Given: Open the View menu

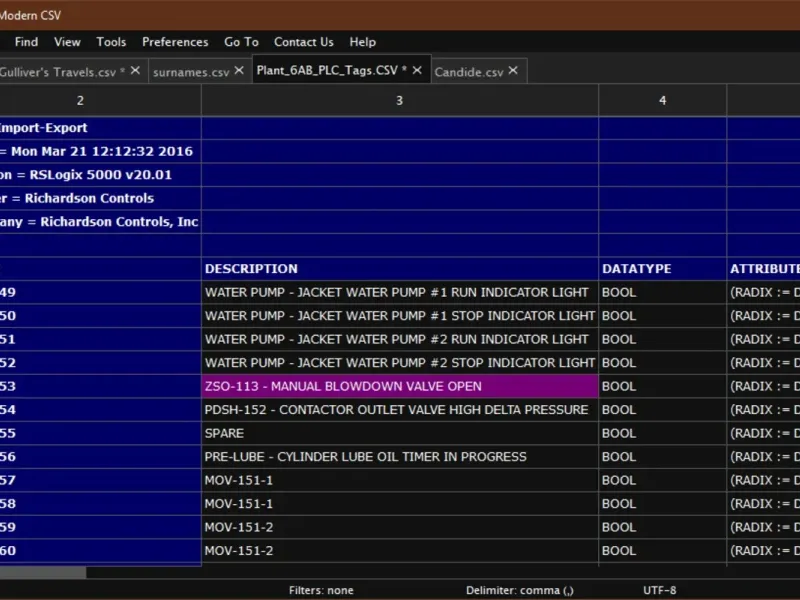Looking at the screenshot, I should 67,42.
